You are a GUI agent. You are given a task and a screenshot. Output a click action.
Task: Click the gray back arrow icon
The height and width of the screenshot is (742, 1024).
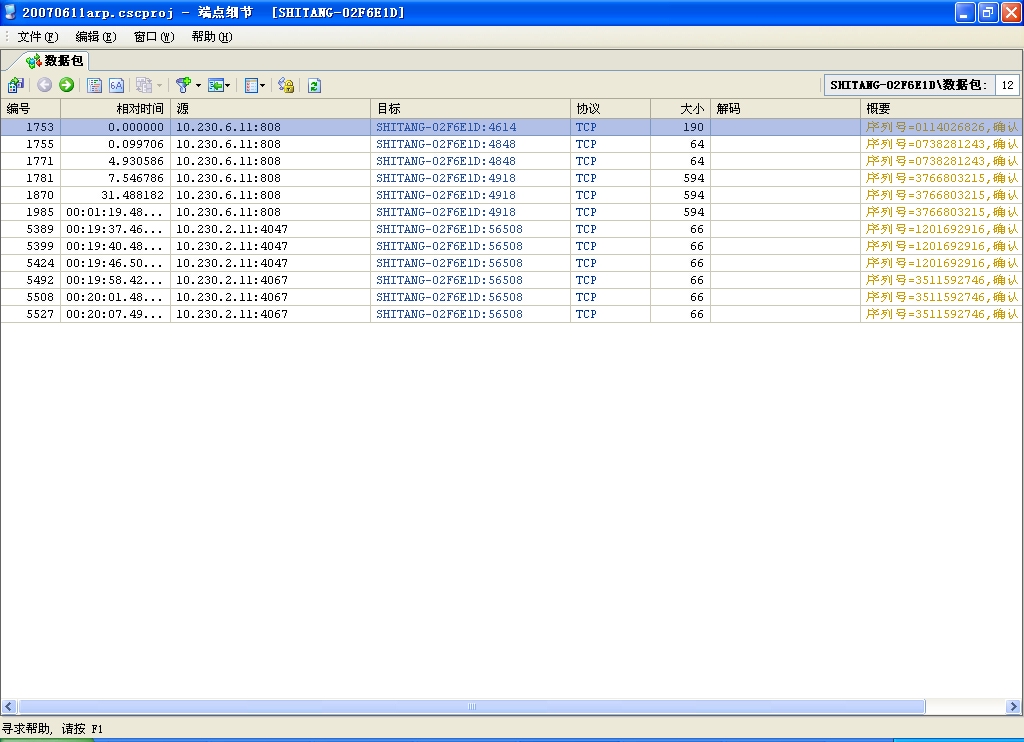45,86
